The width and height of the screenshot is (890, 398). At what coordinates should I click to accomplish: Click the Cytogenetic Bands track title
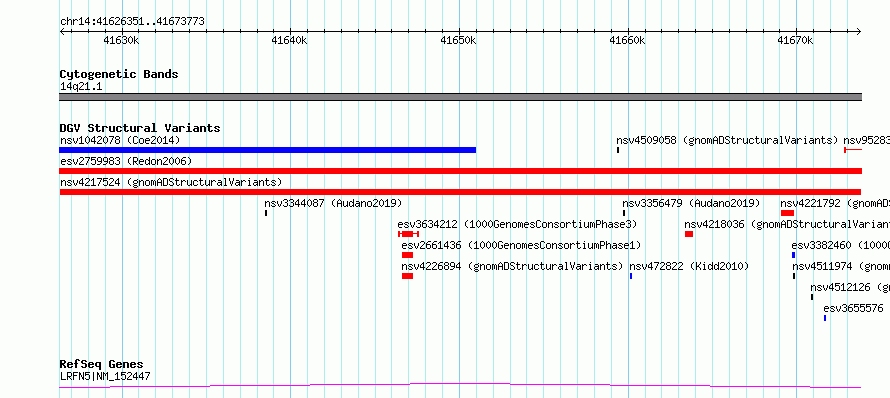coord(119,74)
